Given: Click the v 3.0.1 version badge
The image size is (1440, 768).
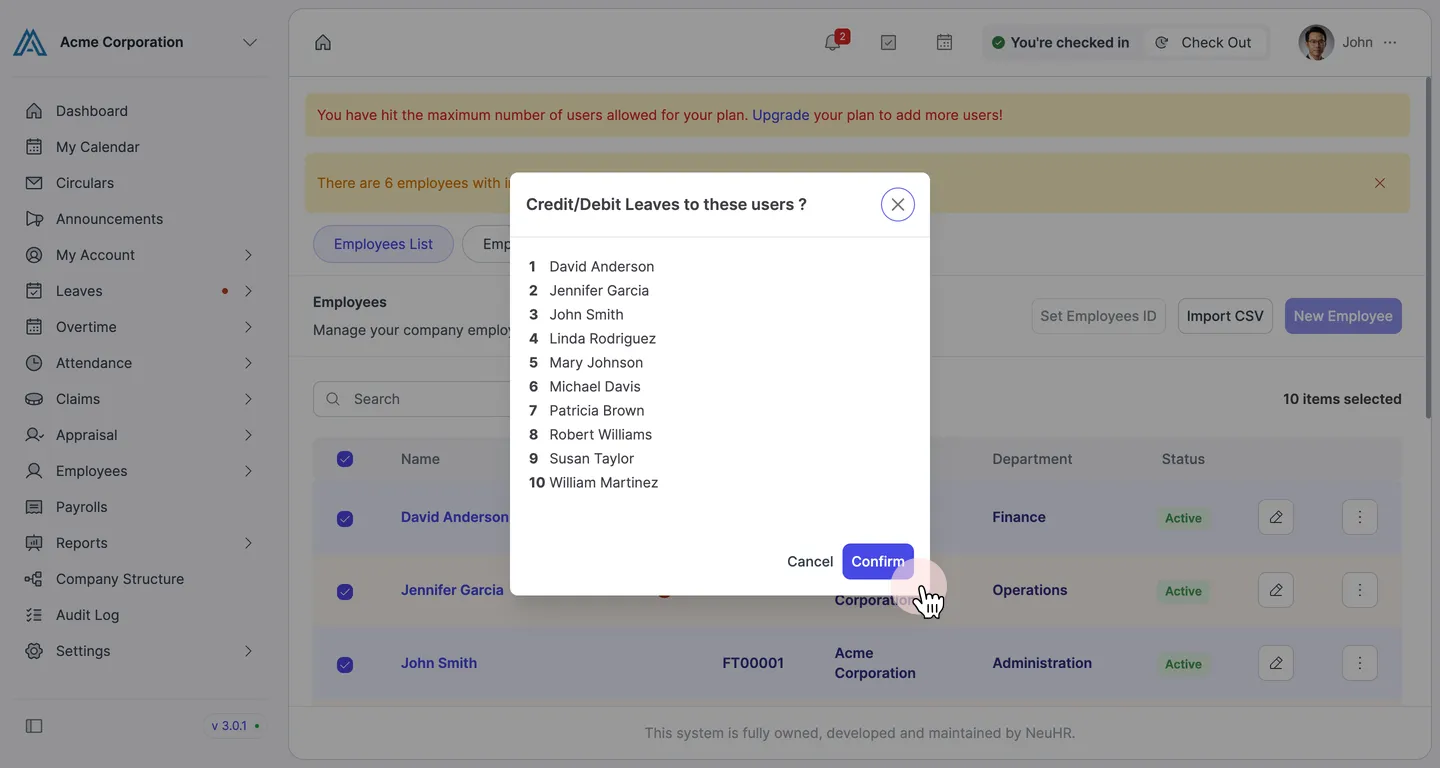Looking at the screenshot, I should click(236, 726).
